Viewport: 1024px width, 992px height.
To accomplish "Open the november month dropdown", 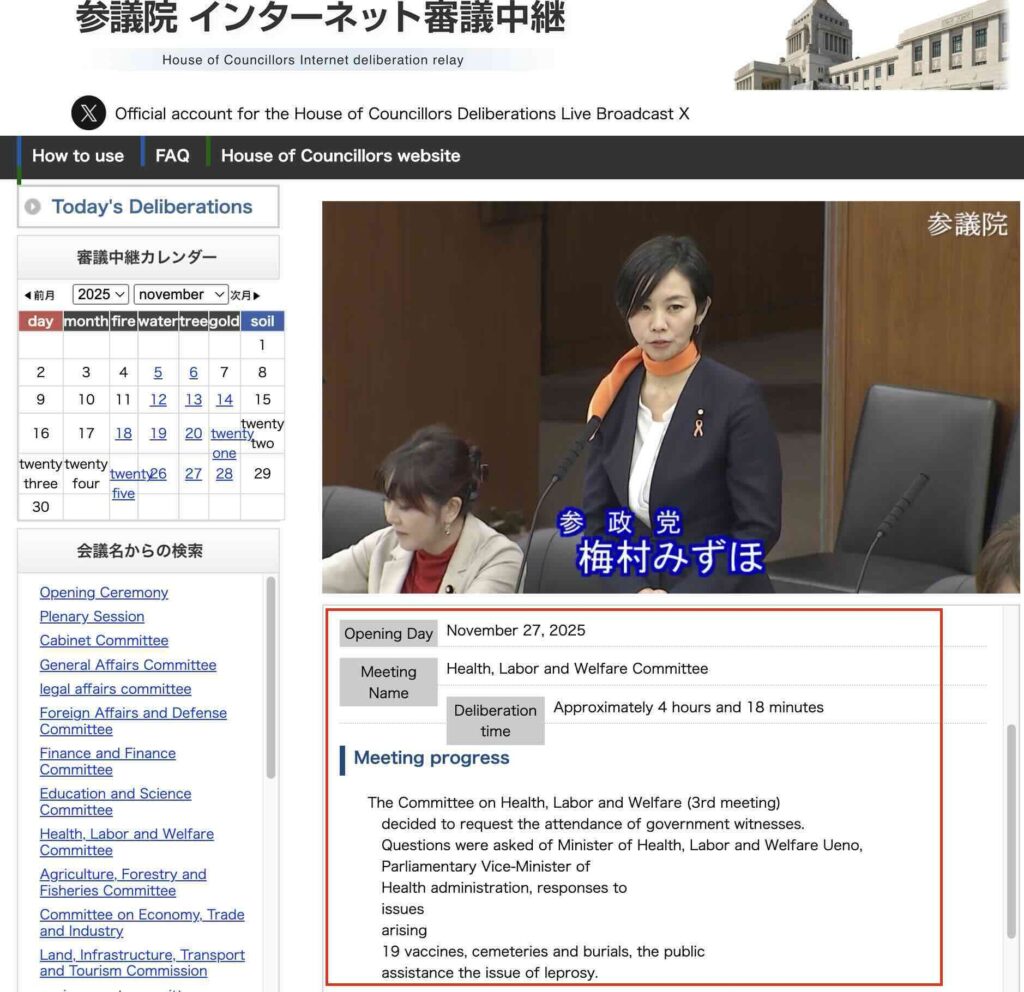I will [181, 294].
